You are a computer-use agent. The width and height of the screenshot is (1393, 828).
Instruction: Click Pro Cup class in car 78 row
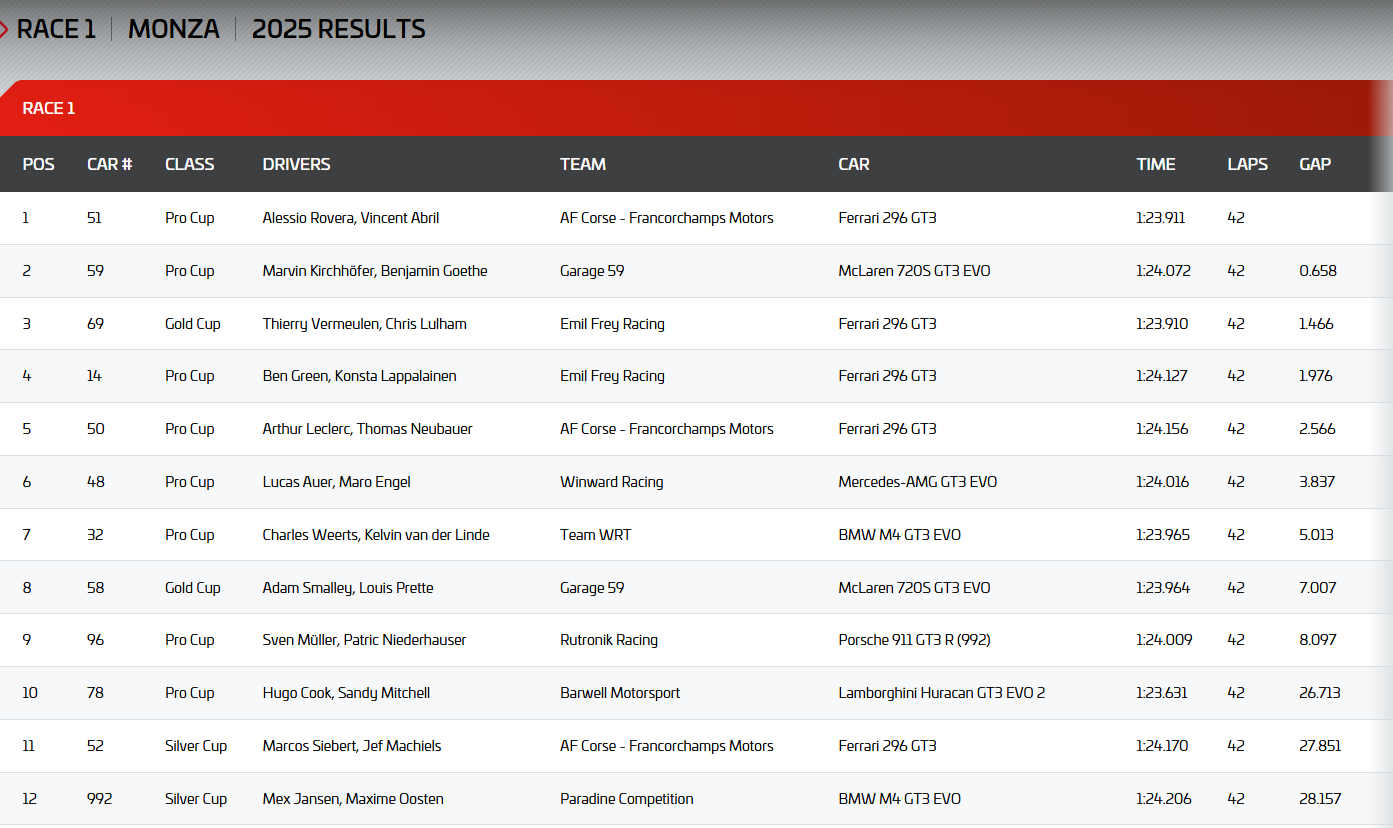[190, 693]
